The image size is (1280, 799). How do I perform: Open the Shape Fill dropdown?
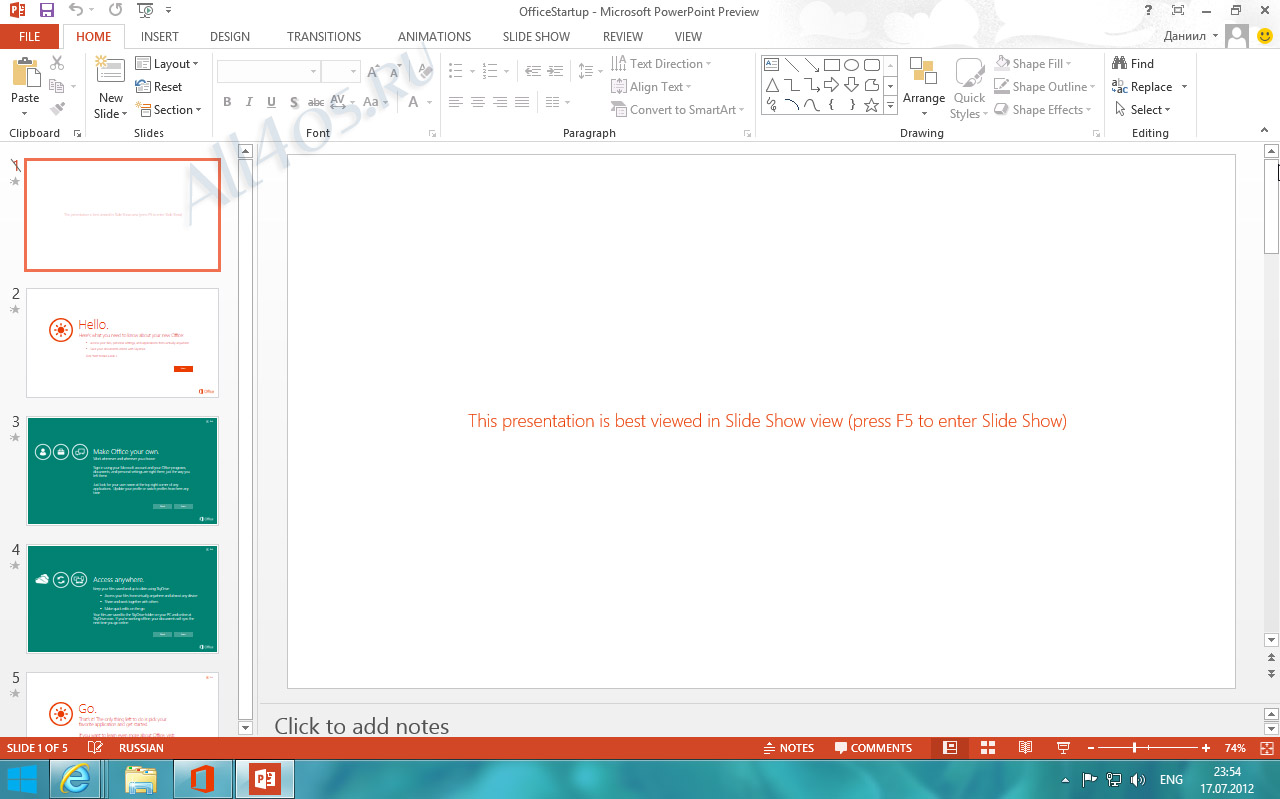1035,63
